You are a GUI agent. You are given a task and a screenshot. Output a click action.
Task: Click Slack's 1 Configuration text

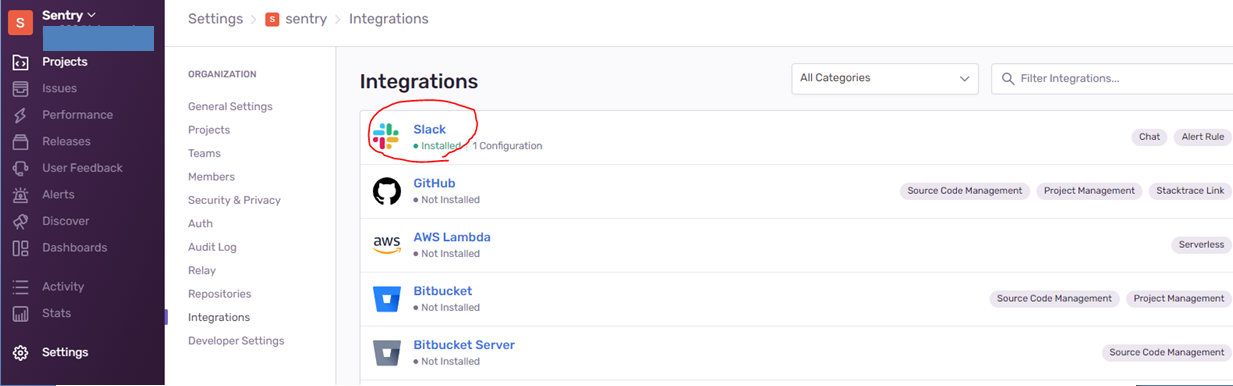507,146
